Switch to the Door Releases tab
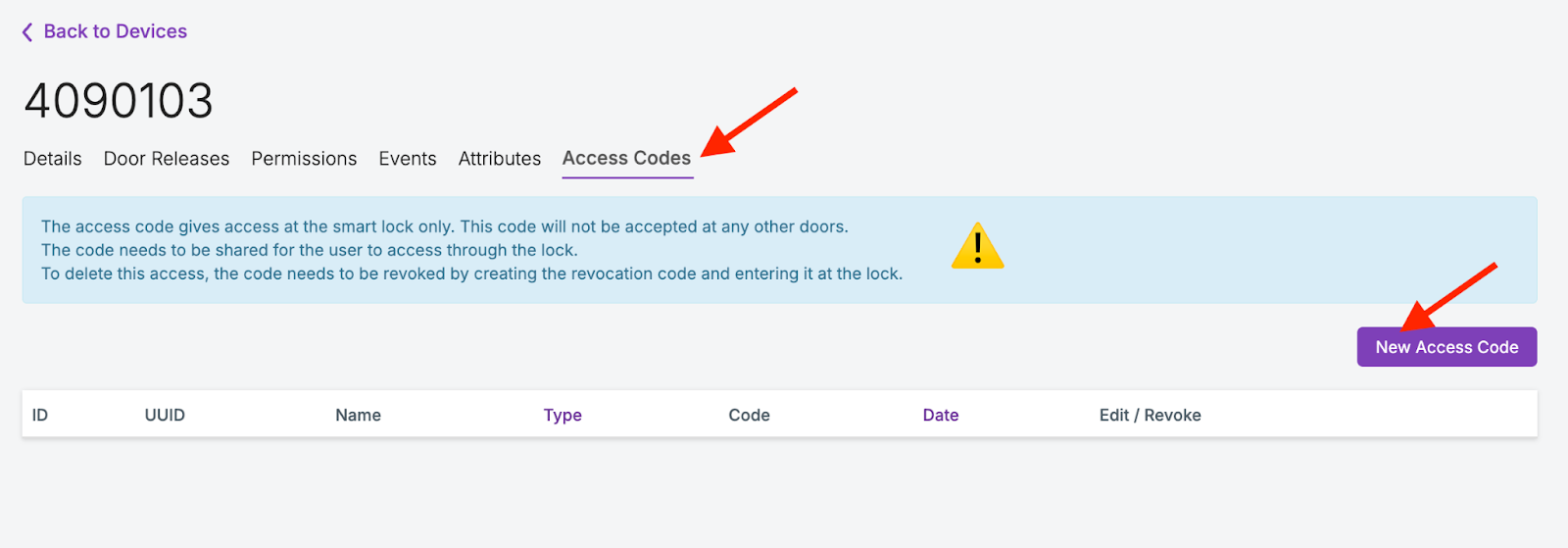Screen dimensions: 1568x548 [x=167, y=159]
